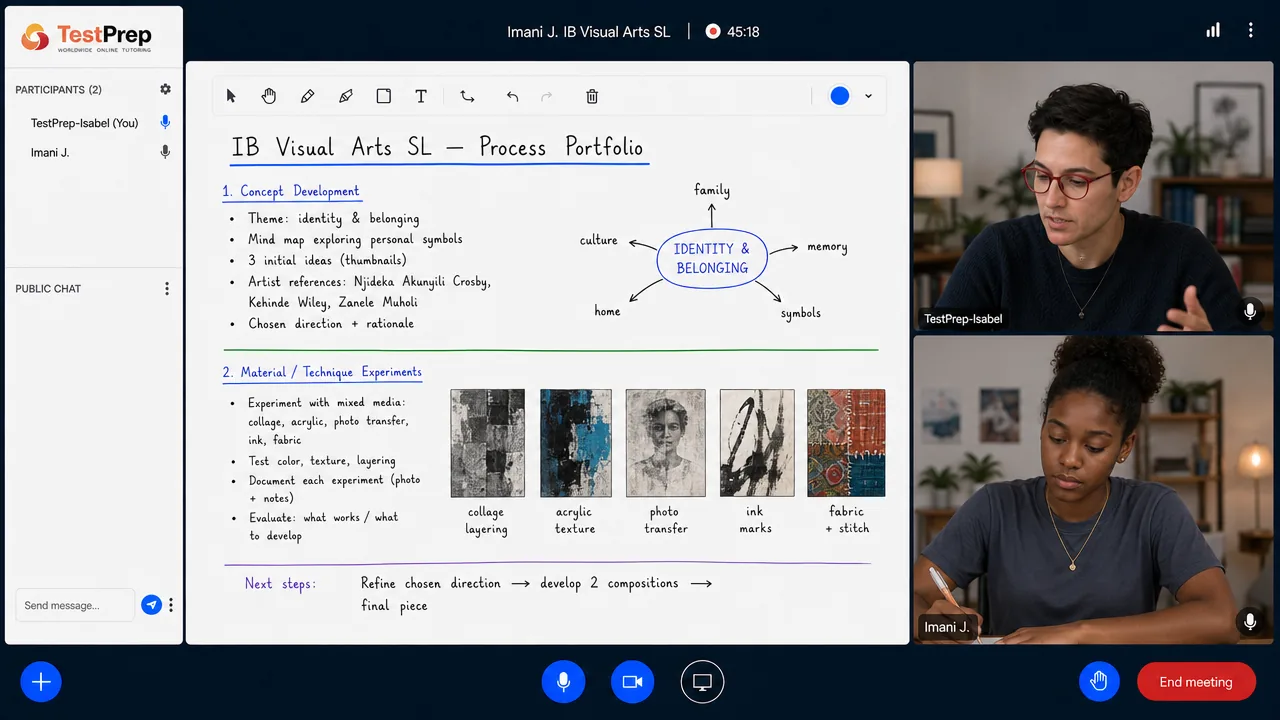
Task: Select TestPrep-Isabel (You) in participants
Action: 84,123
